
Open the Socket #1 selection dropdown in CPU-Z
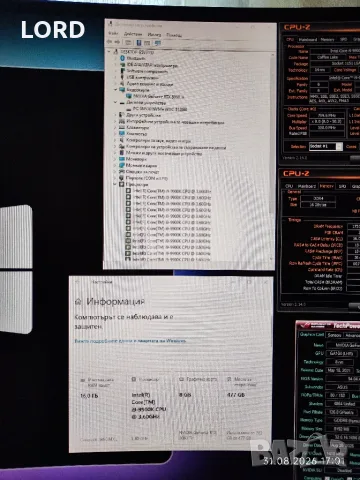(326, 146)
